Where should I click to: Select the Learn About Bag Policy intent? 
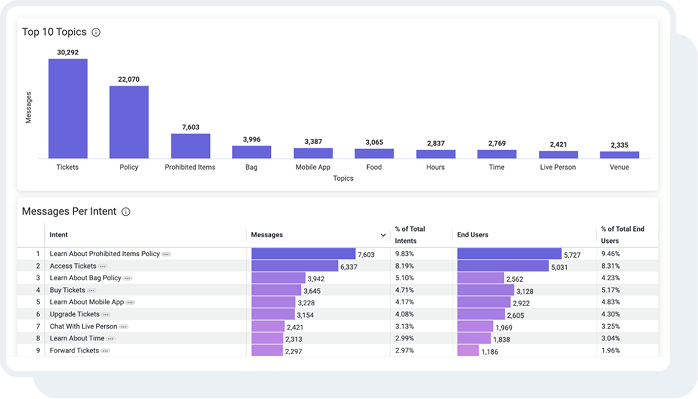pyautogui.click(x=85, y=278)
